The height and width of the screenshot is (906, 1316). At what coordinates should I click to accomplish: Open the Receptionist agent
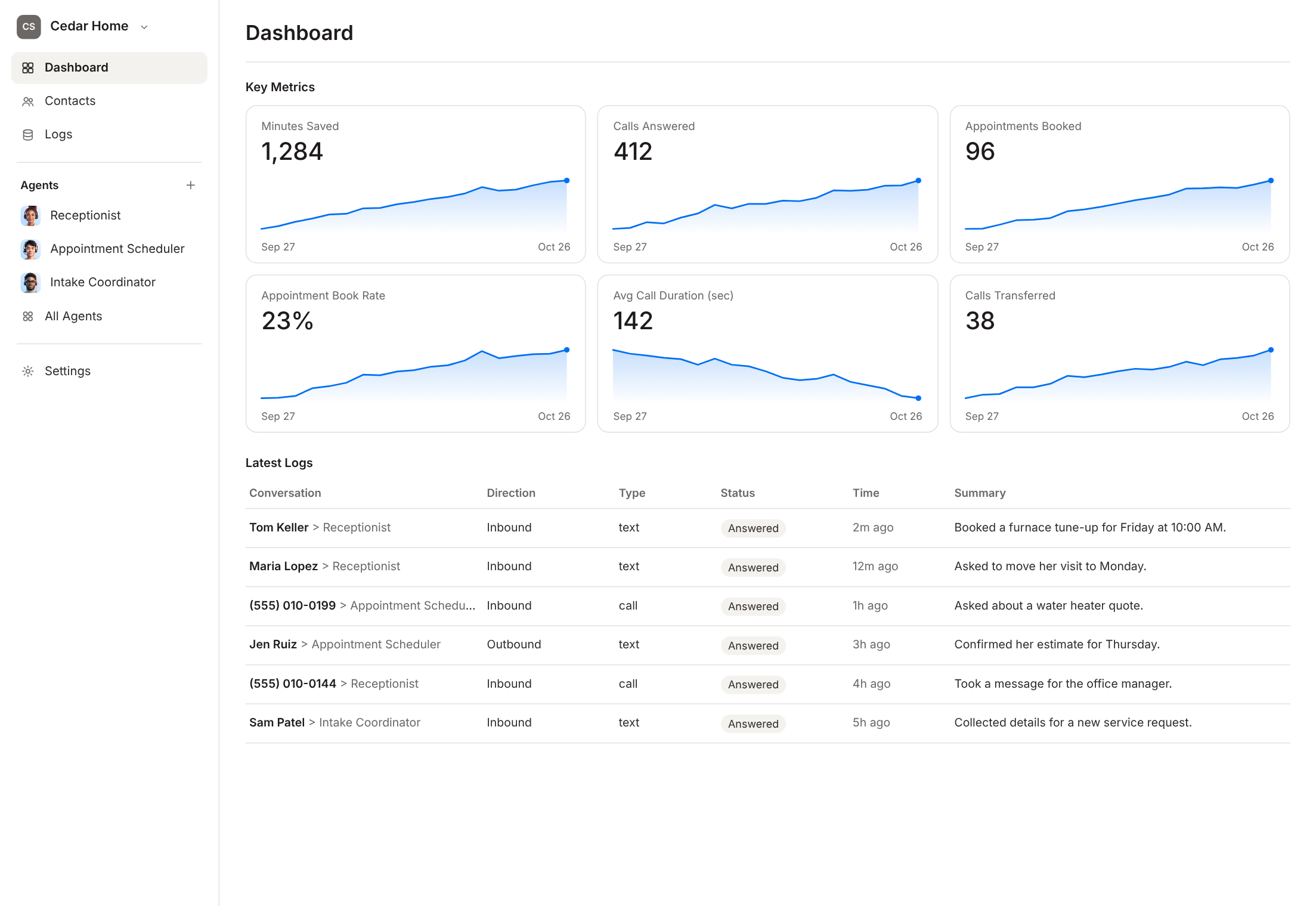pyautogui.click(x=109, y=215)
